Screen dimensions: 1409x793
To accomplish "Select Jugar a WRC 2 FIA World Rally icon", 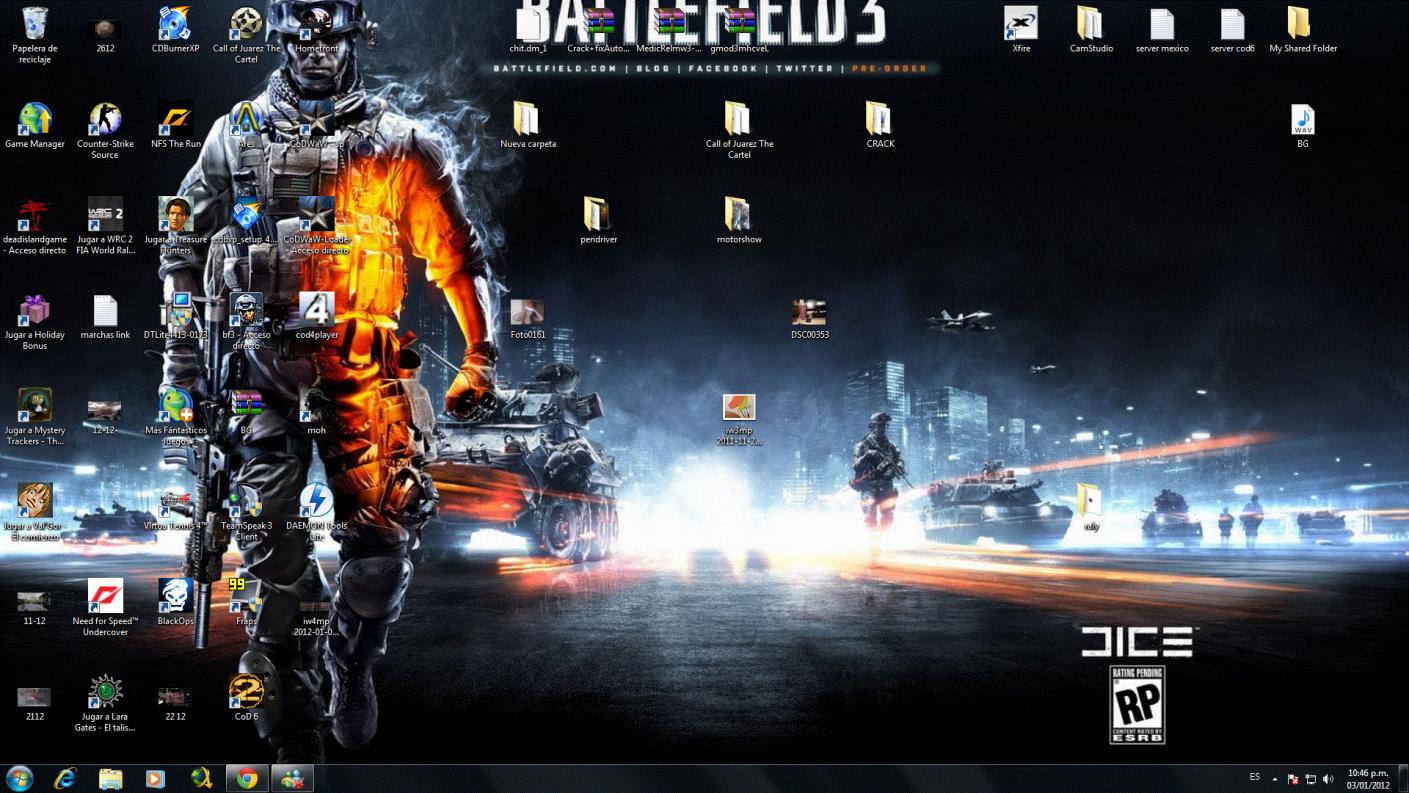I will click(x=105, y=214).
